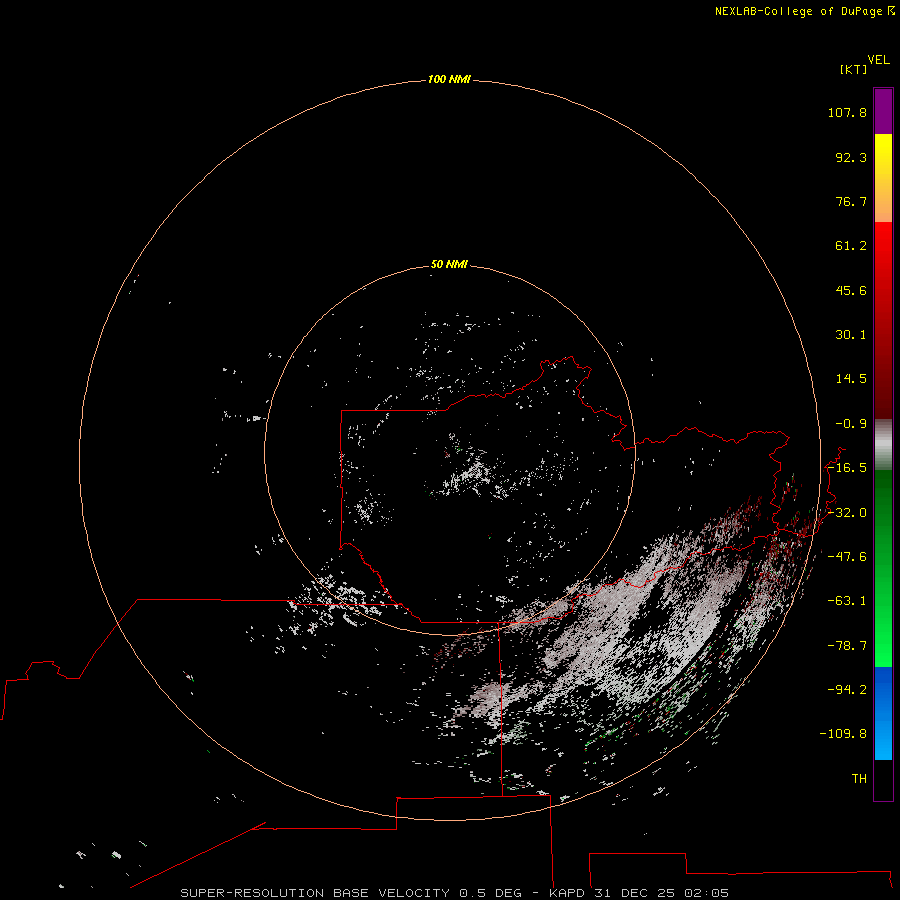Click the 50 NMI range ring label
Image resolution: width=900 pixels, height=900 pixels.
coord(449,264)
